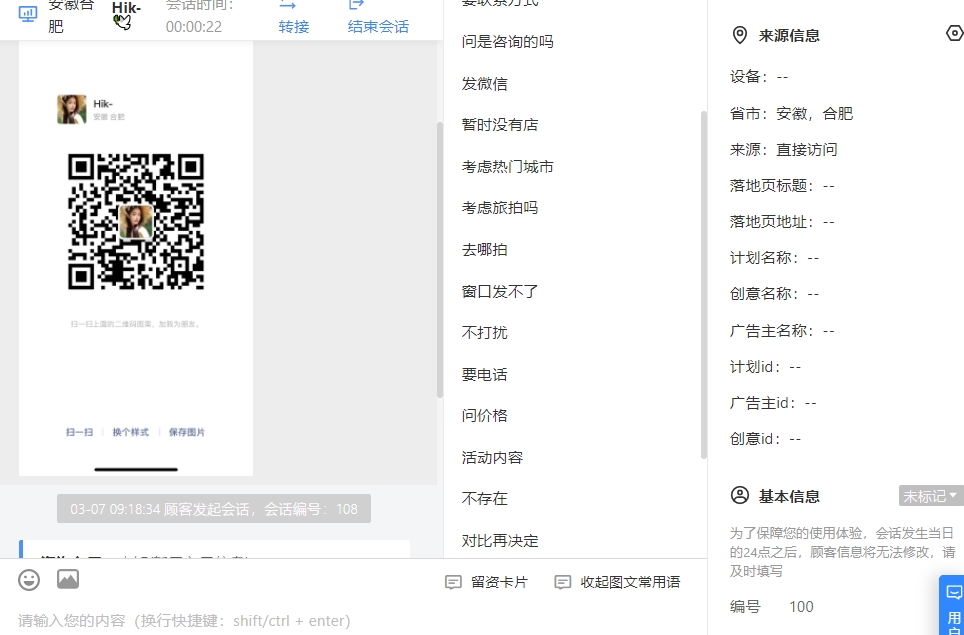Image resolution: width=964 pixels, height=635 pixels.
Task: Click the 广告主名称 row
Action: click(x=782, y=331)
